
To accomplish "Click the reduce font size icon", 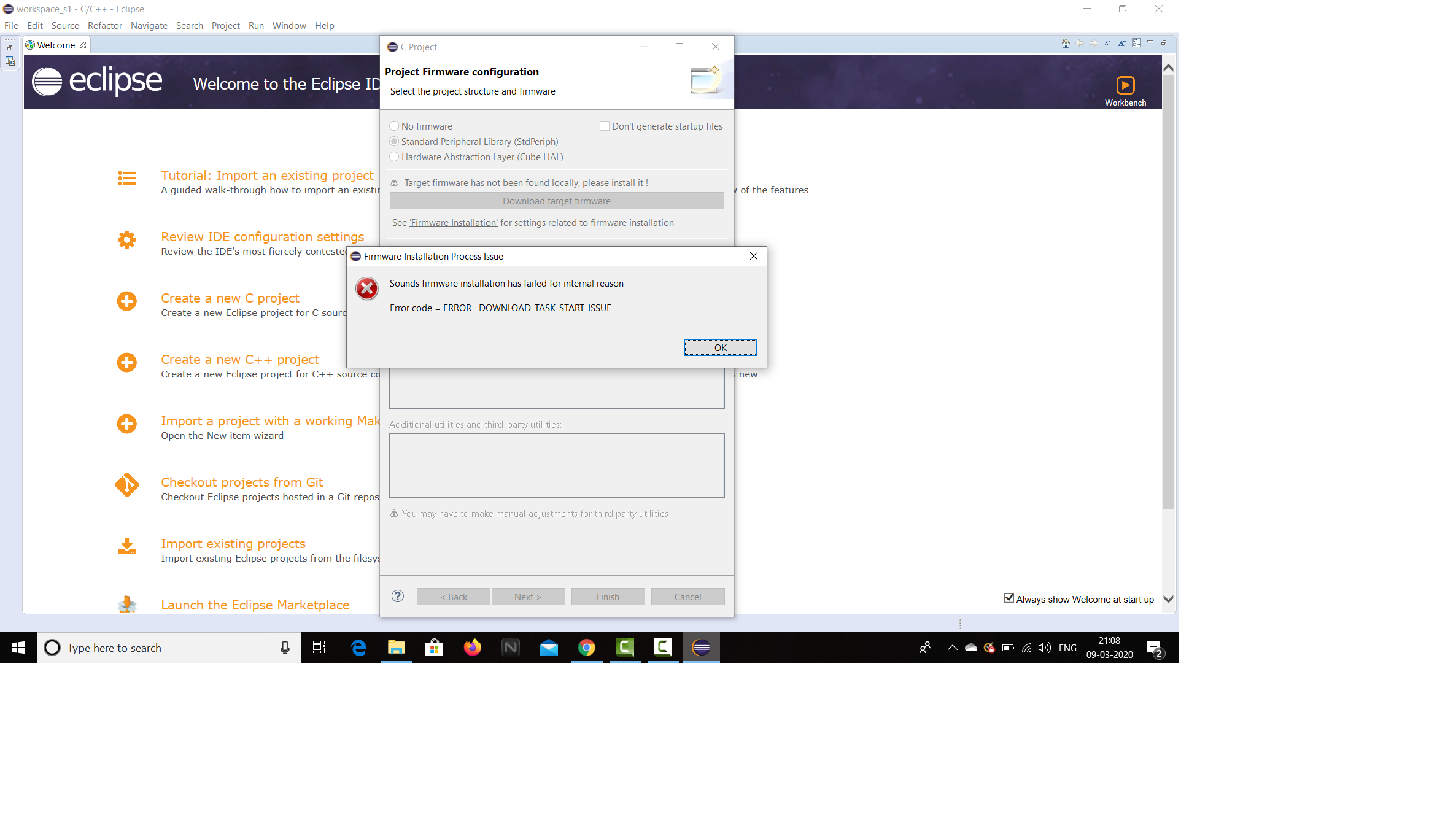I will 1107,43.
